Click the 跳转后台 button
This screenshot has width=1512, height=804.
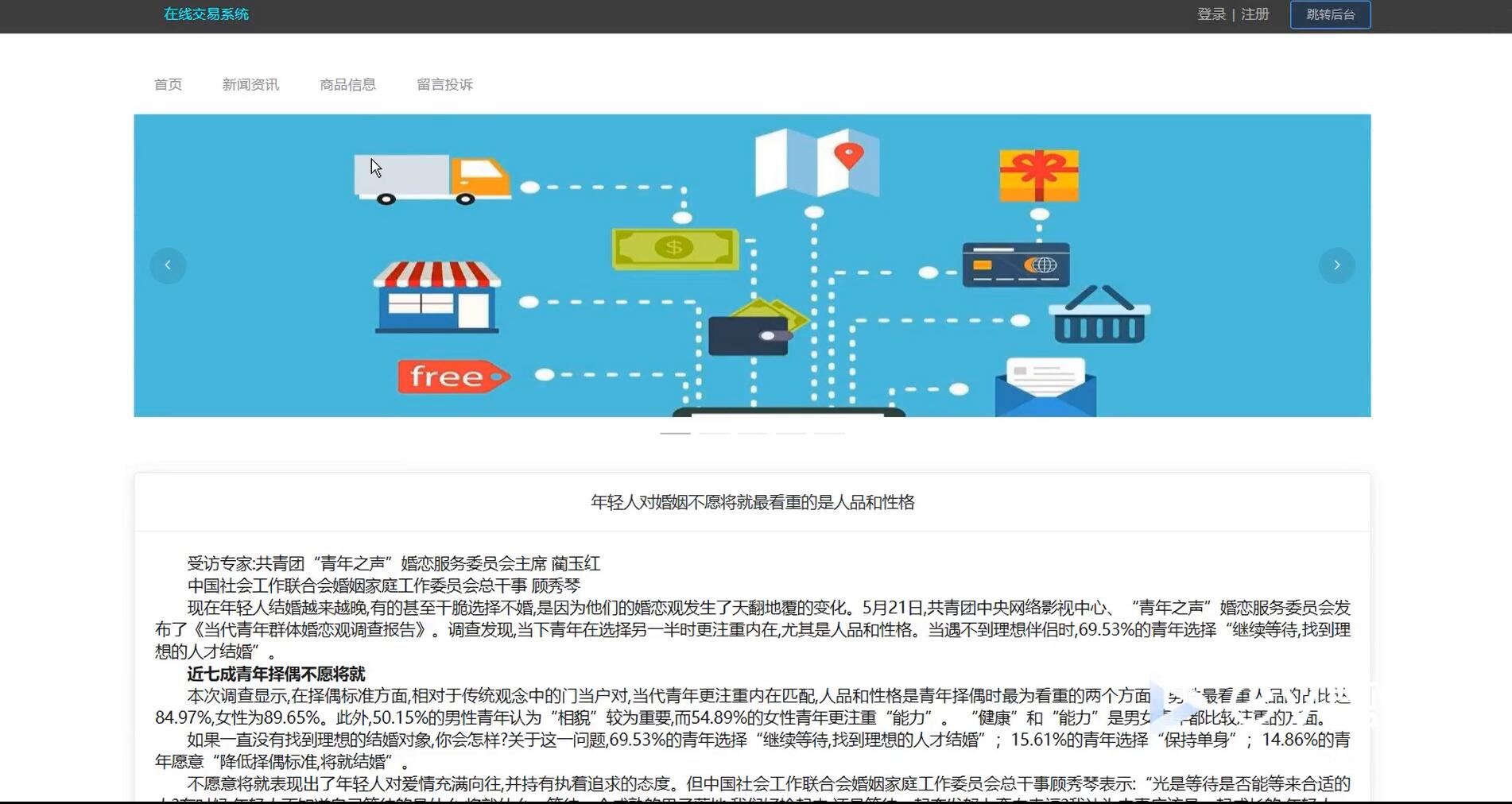[1330, 14]
